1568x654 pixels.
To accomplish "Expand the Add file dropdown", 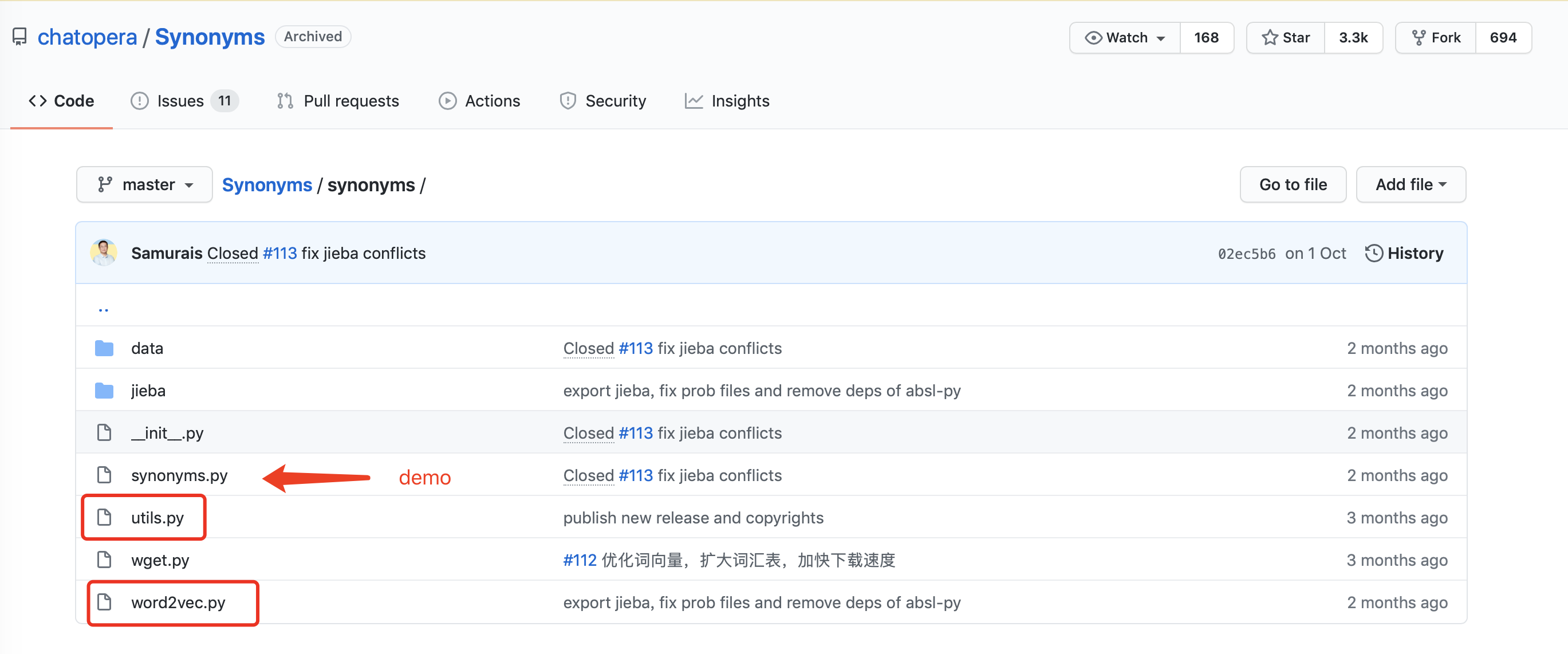I will point(1411,184).
